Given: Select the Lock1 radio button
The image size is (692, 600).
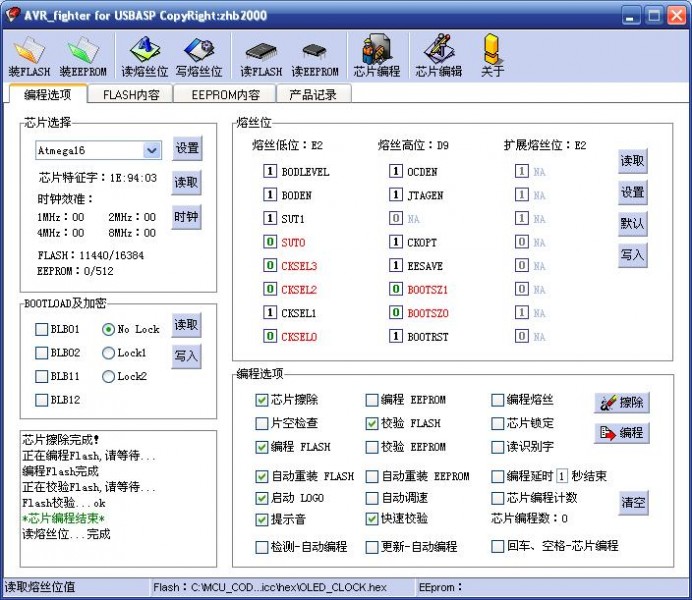Looking at the screenshot, I should point(108,353).
